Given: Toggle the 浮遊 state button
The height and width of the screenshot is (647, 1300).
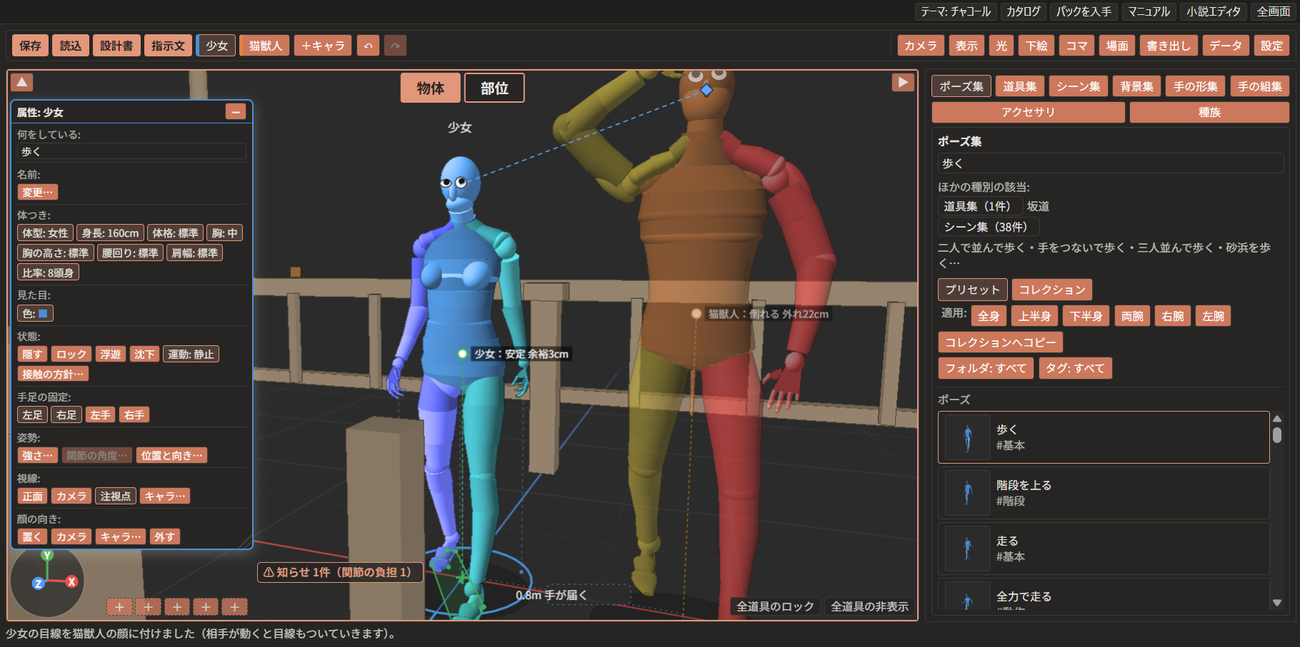Looking at the screenshot, I should pos(110,354).
